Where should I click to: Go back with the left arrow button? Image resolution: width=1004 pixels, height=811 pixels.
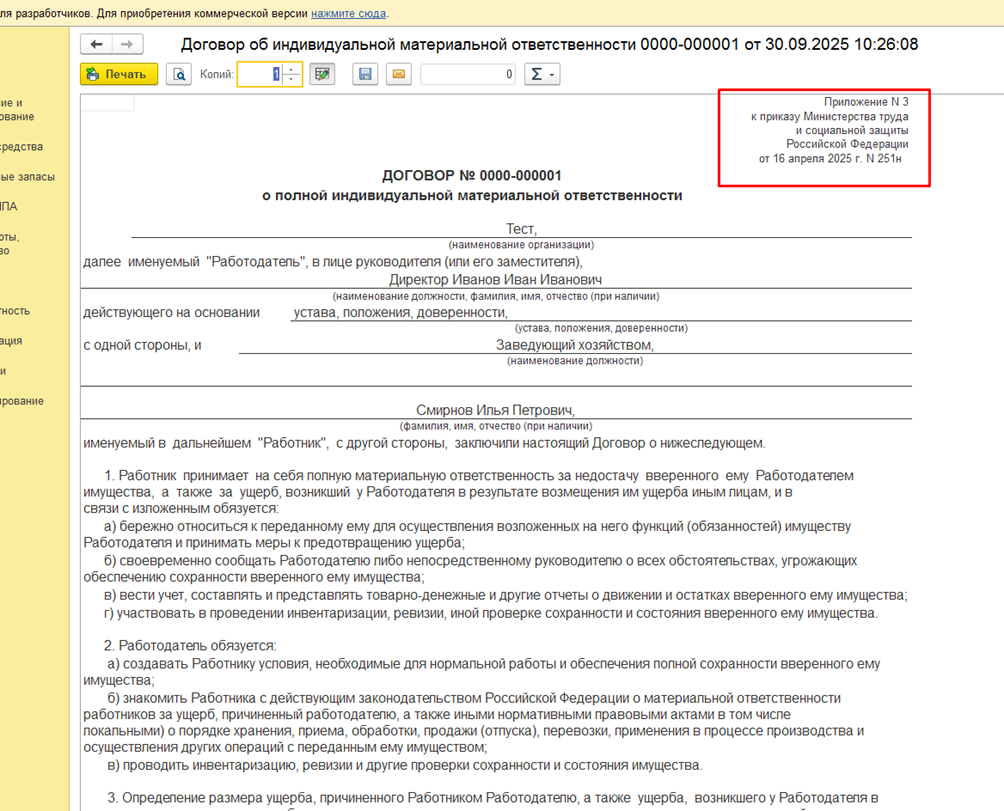[x=96, y=44]
